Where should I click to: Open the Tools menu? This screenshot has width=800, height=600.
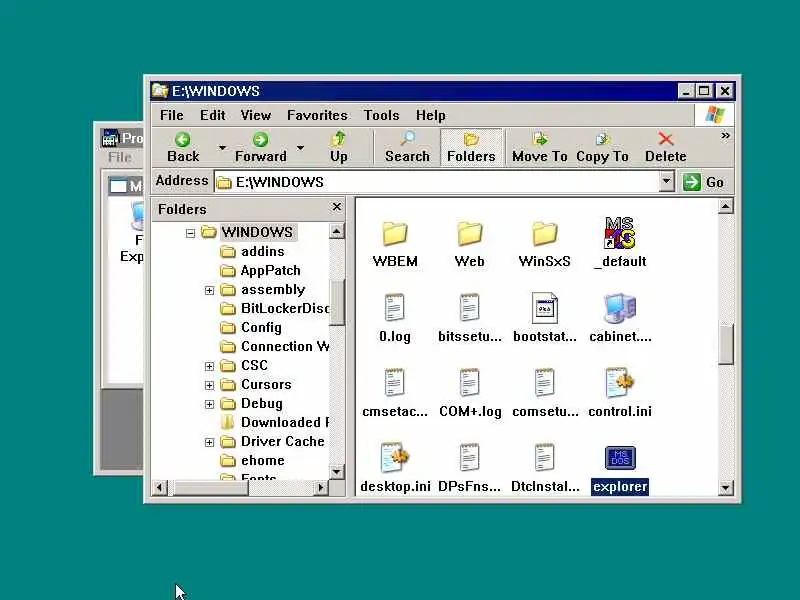pos(381,115)
